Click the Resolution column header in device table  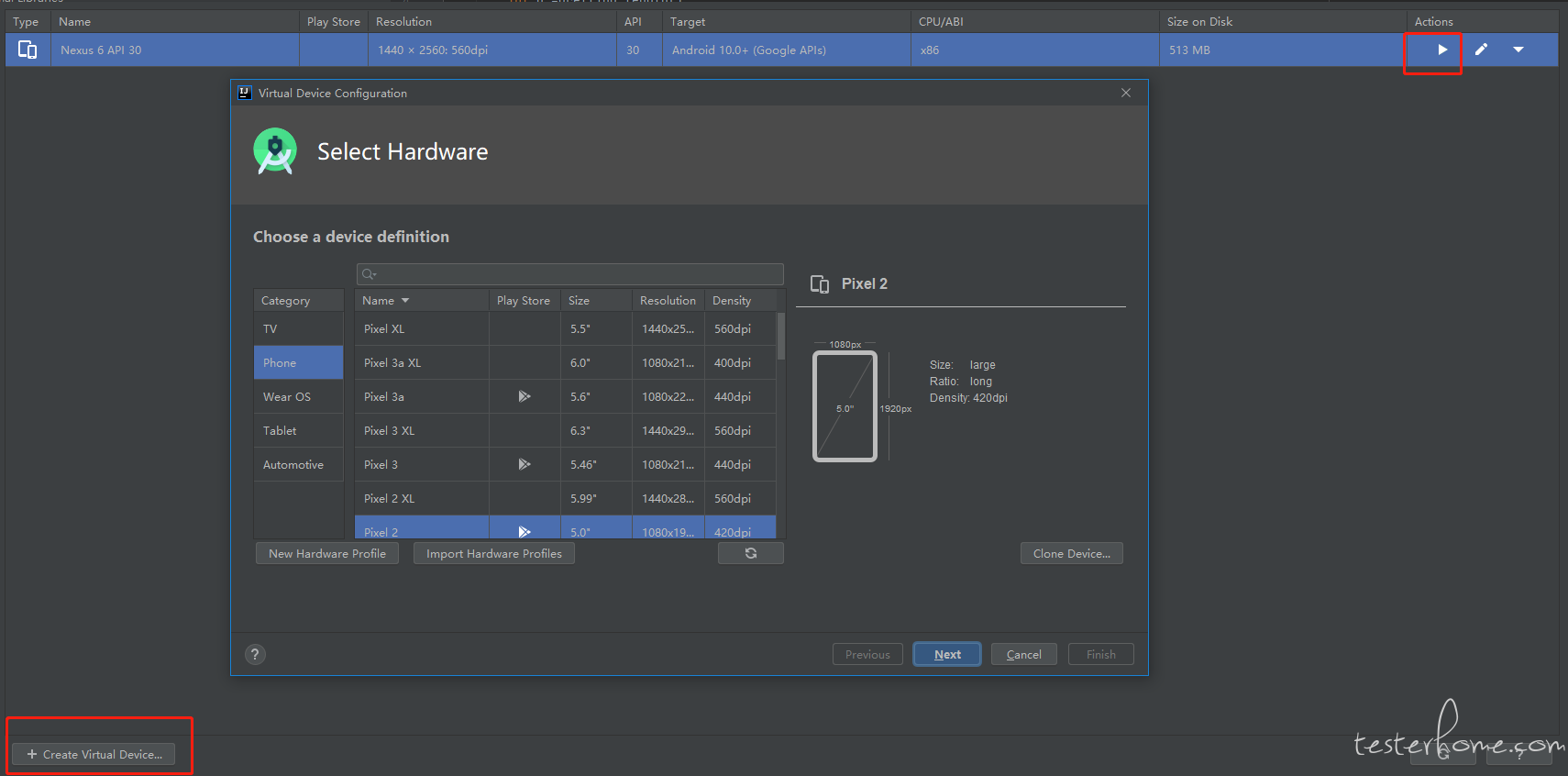tap(668, 300)
